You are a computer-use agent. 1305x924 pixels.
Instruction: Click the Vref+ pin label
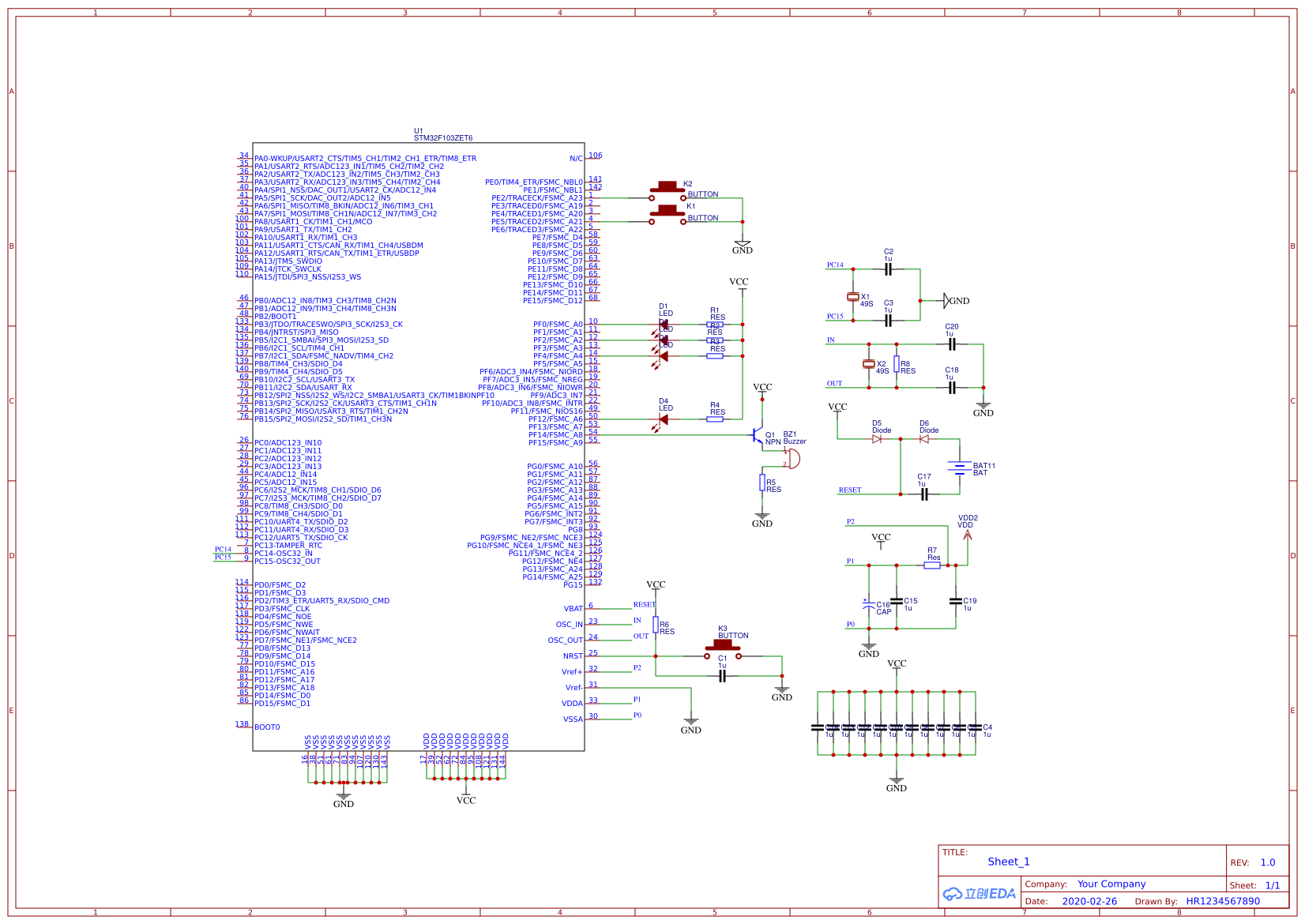[x=573, y=672]
